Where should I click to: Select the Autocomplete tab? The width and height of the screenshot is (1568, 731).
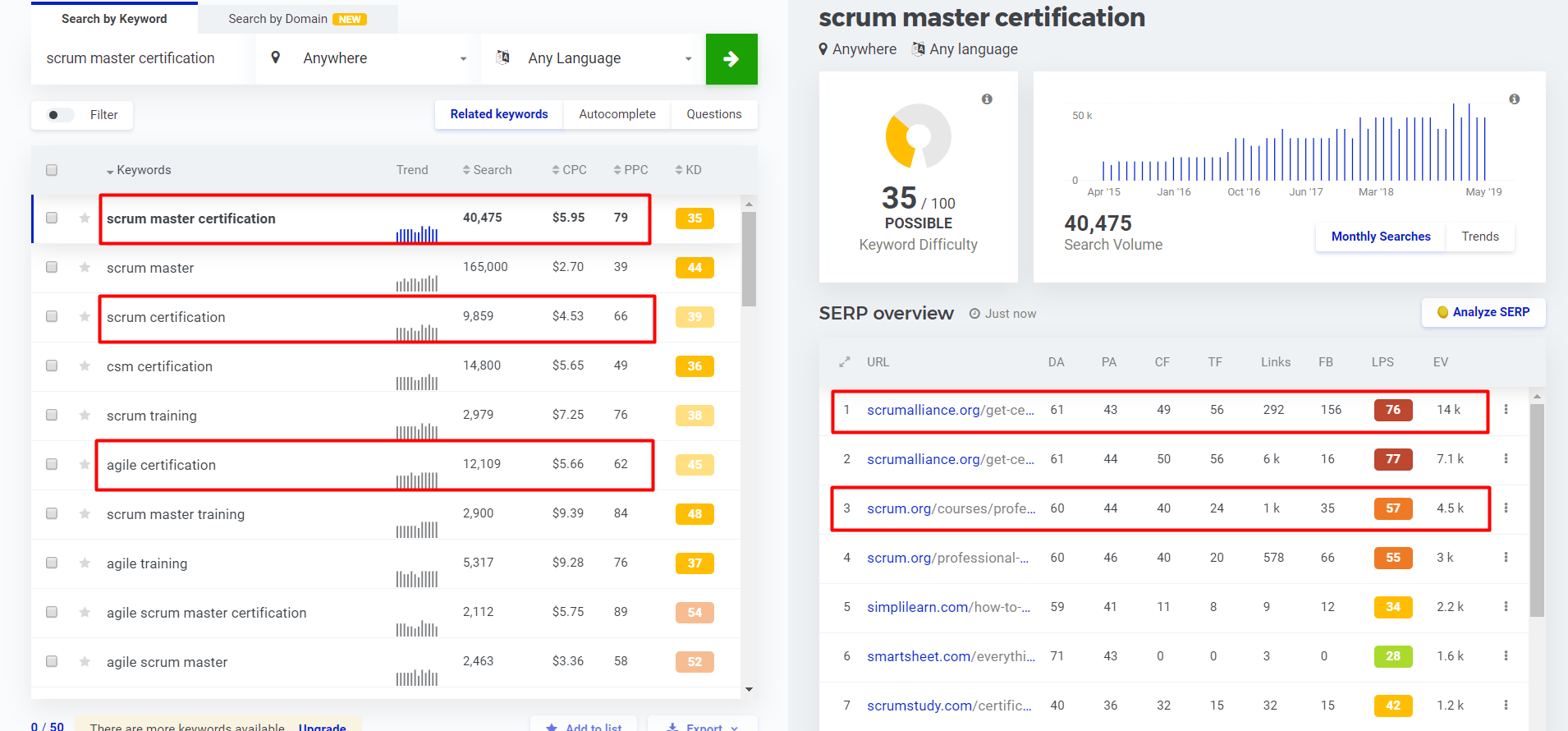click(x=617, y=114)
